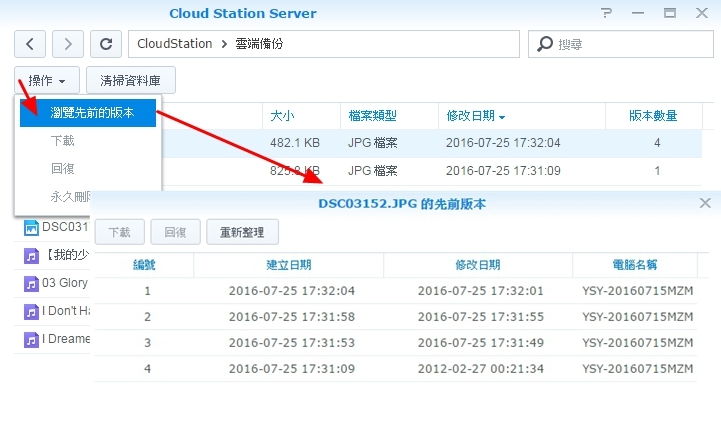Select 瀏覽先前的版本 menu item

click(x=92, y=112)
